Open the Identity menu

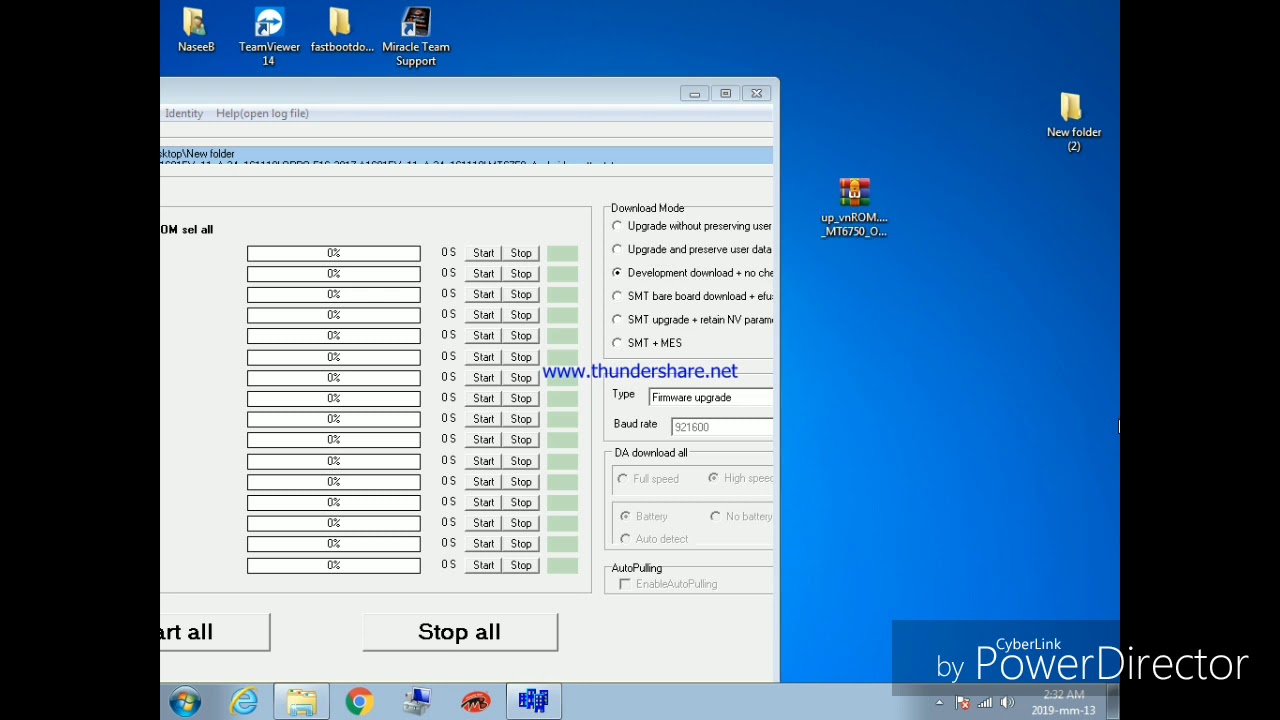(184, 114)
